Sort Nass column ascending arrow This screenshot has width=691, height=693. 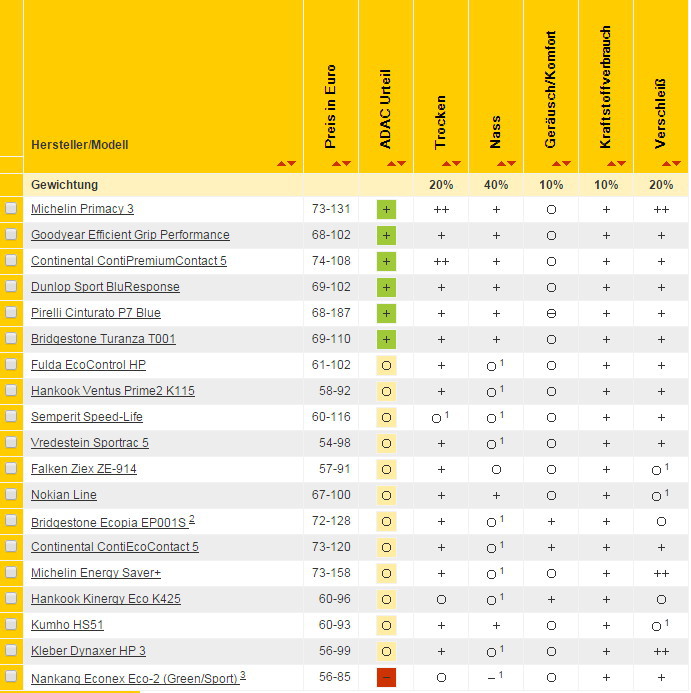tap(501, 164)
